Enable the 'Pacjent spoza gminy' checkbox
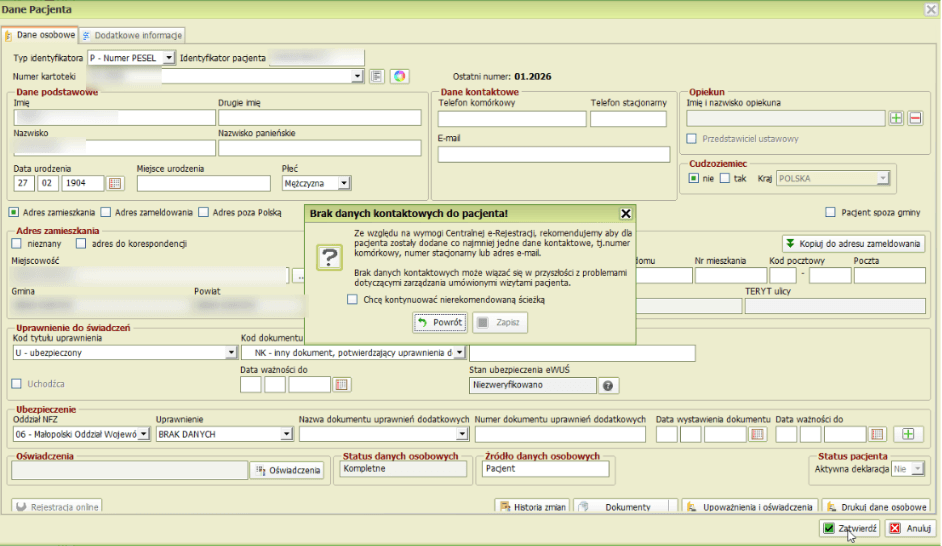 click(x=830, y=212)
